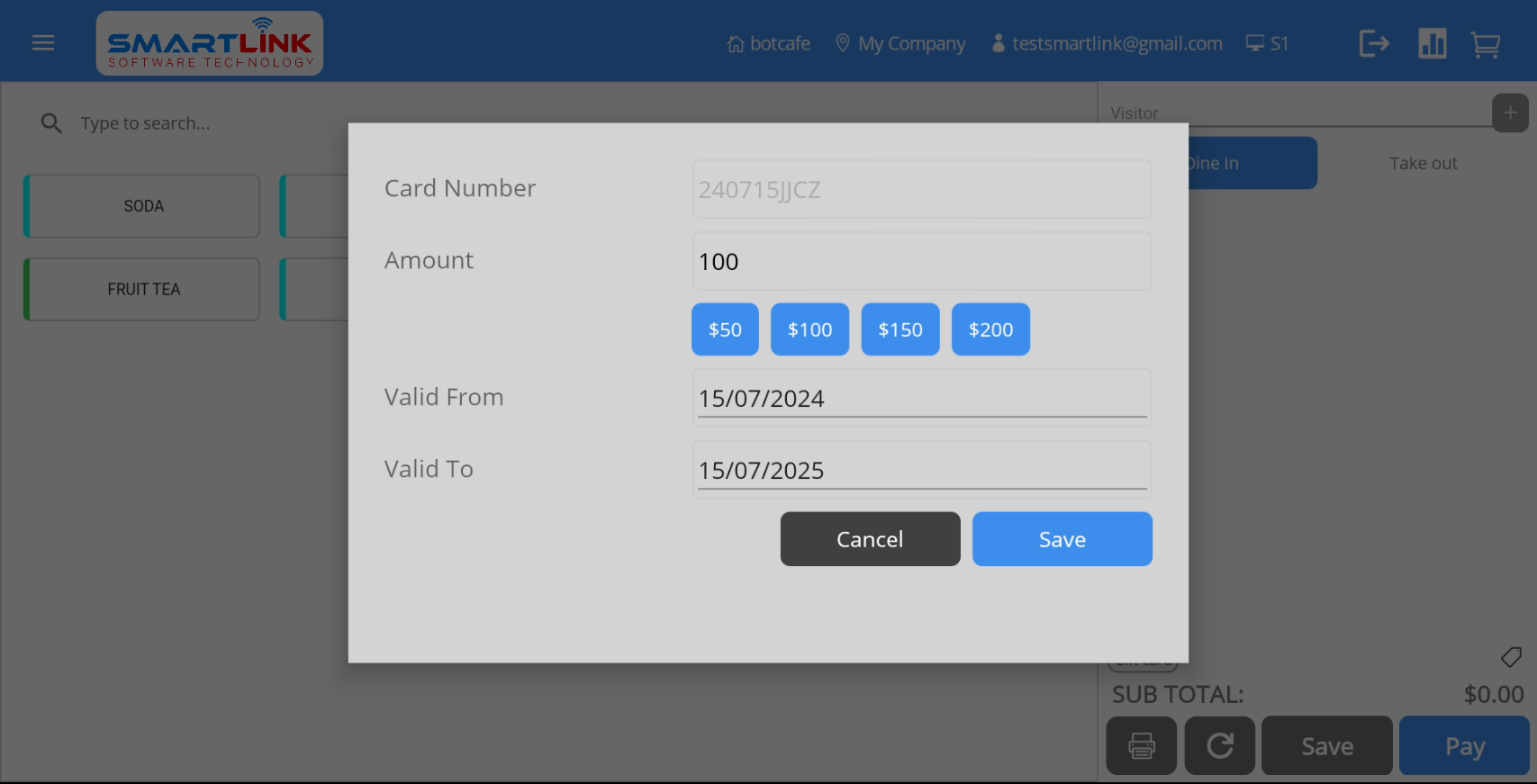Screen dimensions: 1537x784
Task: Select the $100 preset amount
Action: point(809,329)
